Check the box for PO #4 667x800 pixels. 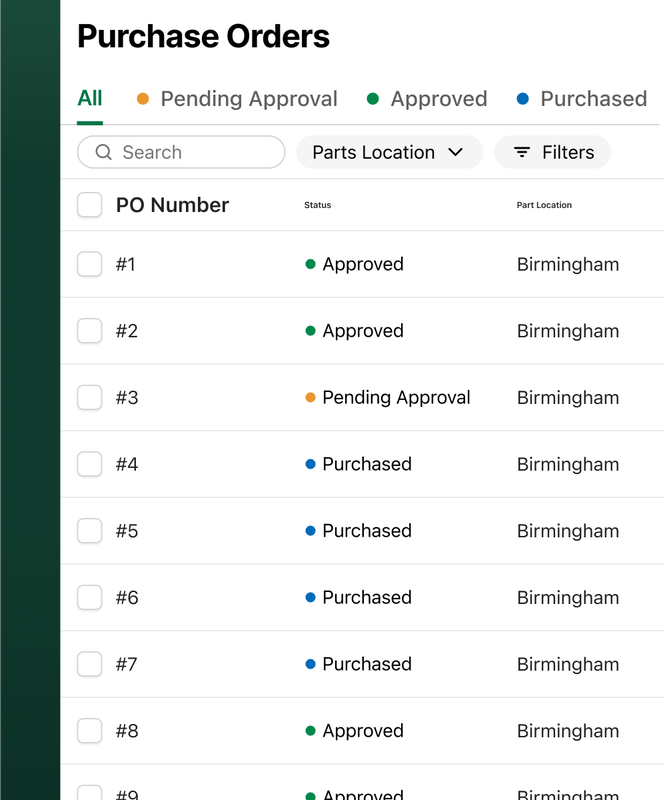pyautogui.click(x=89, y=464)
